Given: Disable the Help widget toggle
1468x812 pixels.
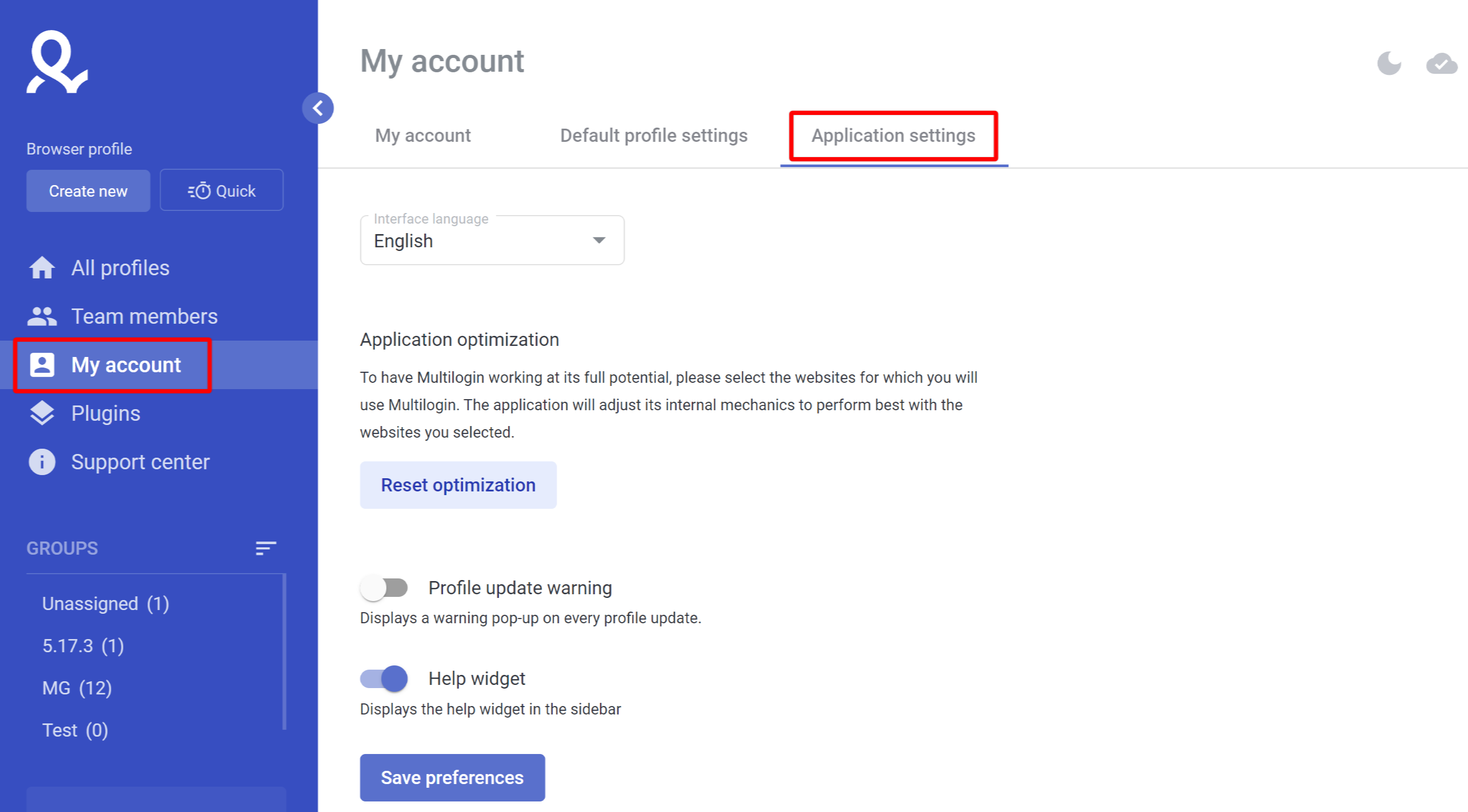Looking at the screenshot, I should coord(384,678).
